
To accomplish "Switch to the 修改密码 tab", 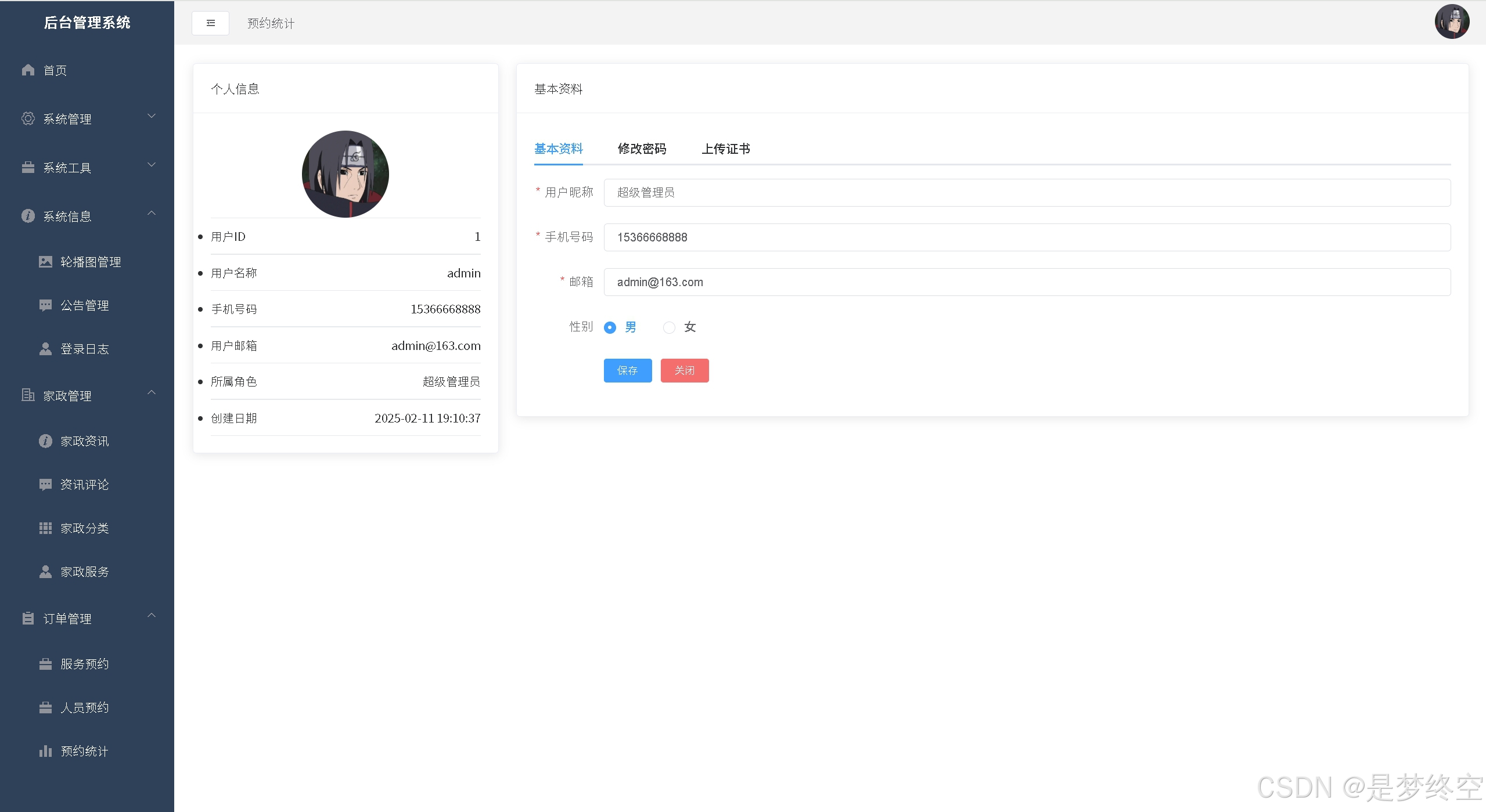I will (x=642, y=149).
